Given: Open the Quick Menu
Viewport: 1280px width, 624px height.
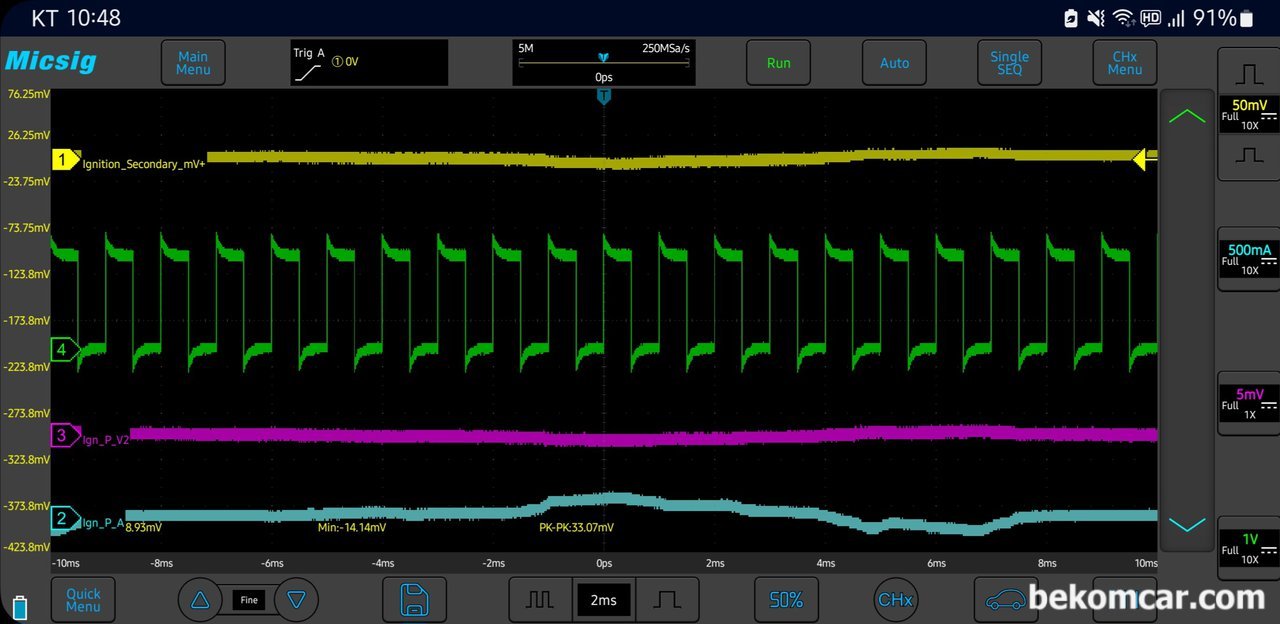Looking at the screenshot, I should (83, 600).
